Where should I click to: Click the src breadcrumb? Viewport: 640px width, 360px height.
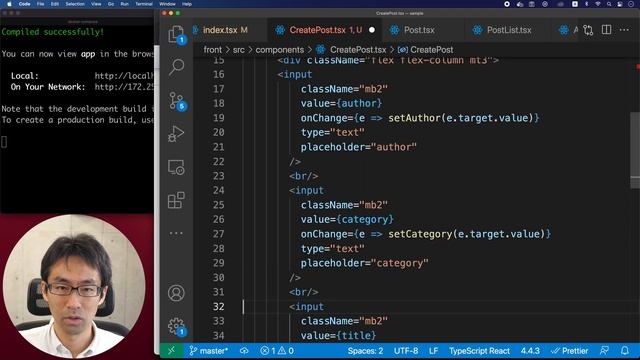point(239,50)
